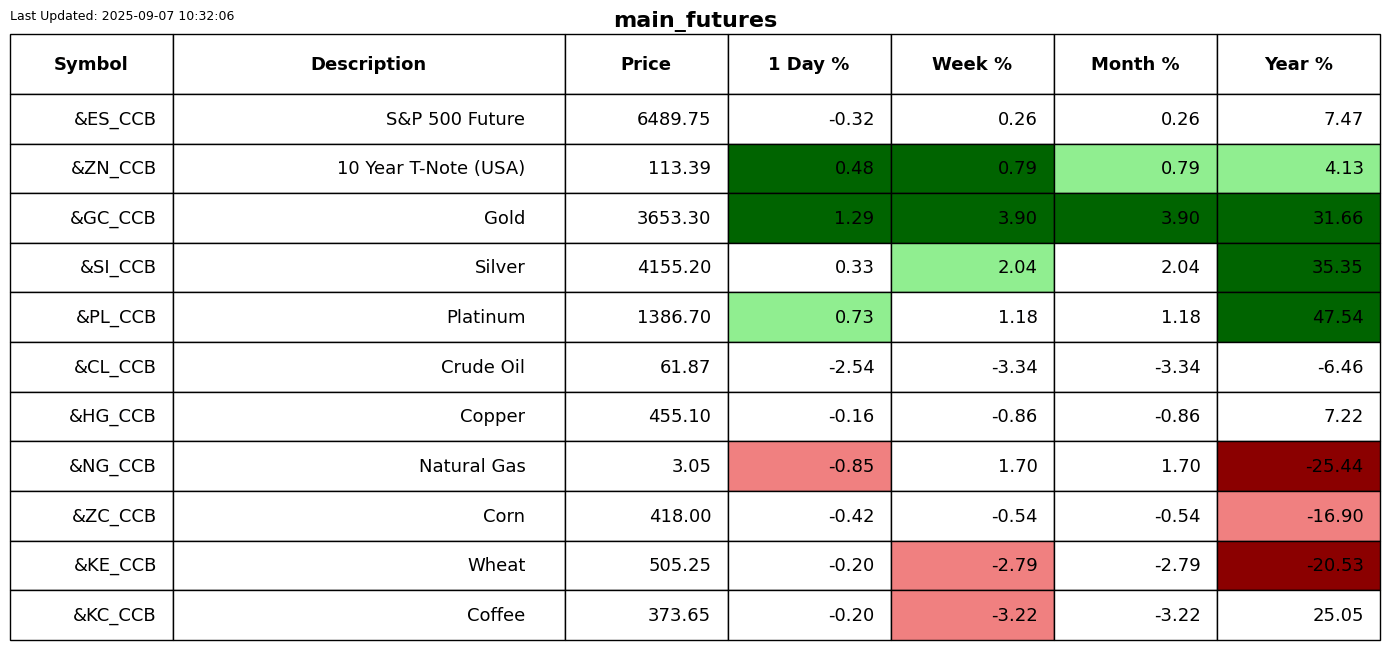This screenshot has width=1390, height=650.
Task: Click the dark green Gold Year % cell
Action: (1298, 218)
